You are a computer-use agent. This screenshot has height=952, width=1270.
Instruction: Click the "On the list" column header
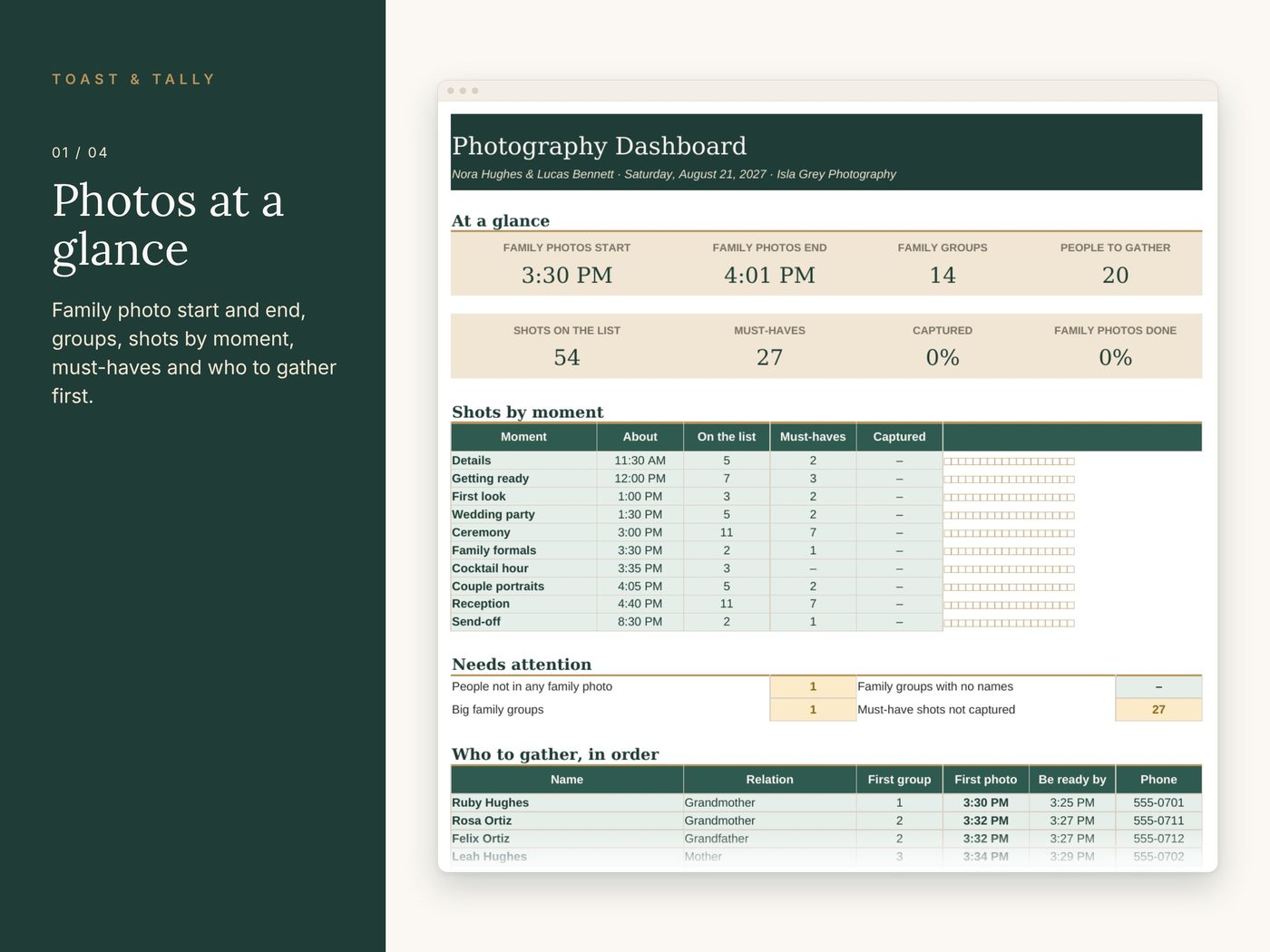[726, 437]
